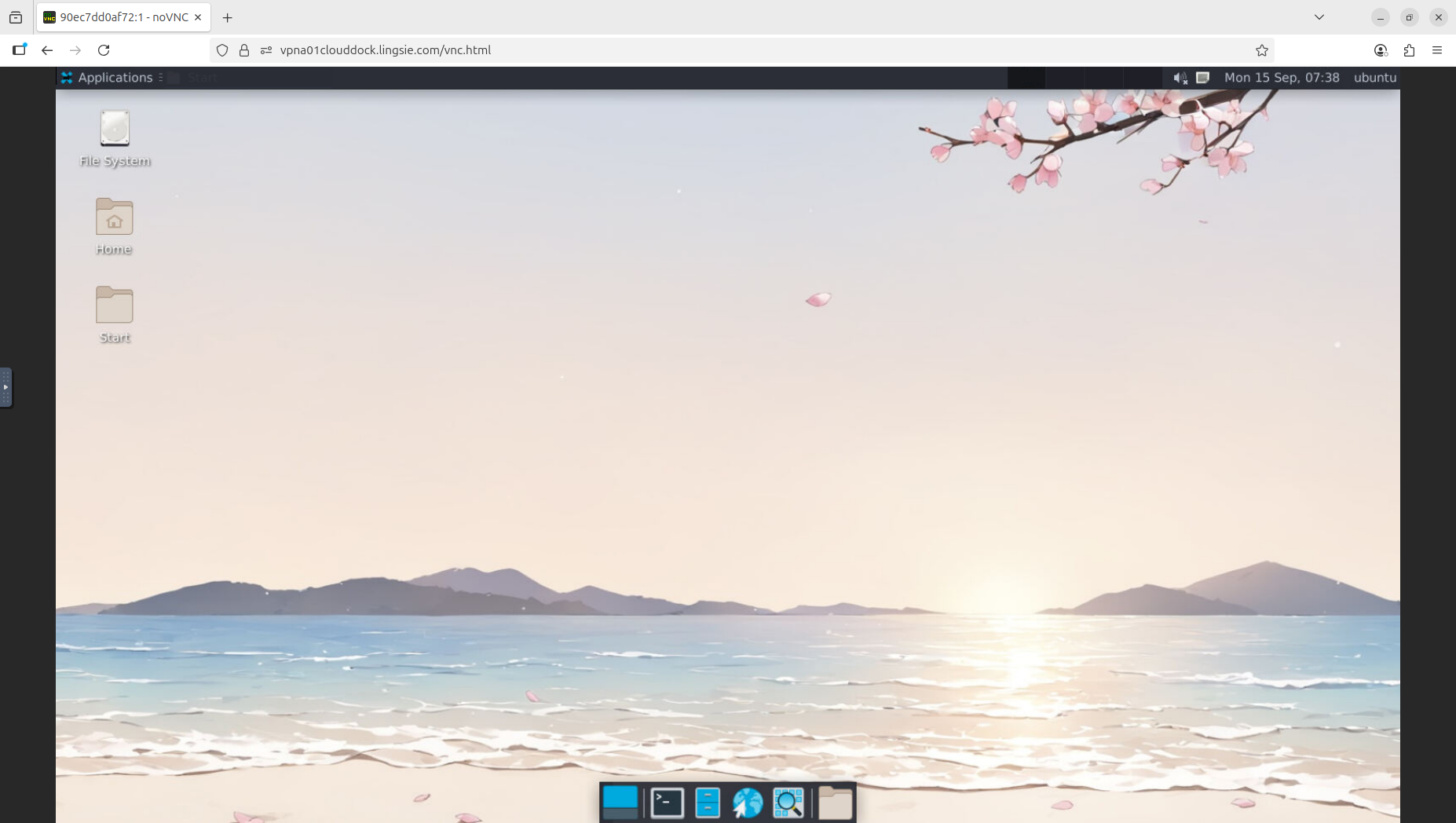Click the Show Desktop icon in dock
This screenshot has height=823, width=1456.
[620, 803]
